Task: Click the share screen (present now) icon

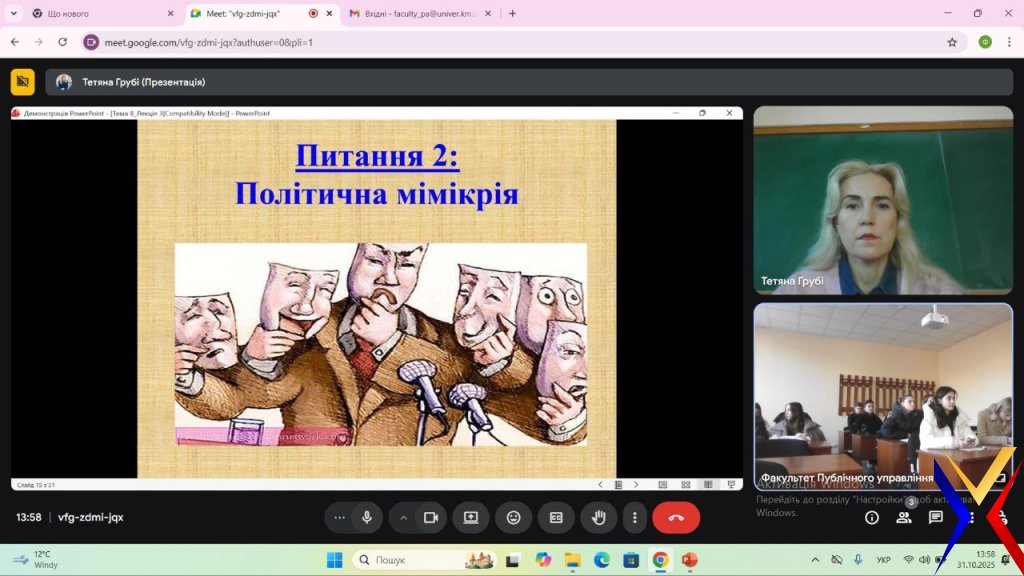Action: pos(471,517)
